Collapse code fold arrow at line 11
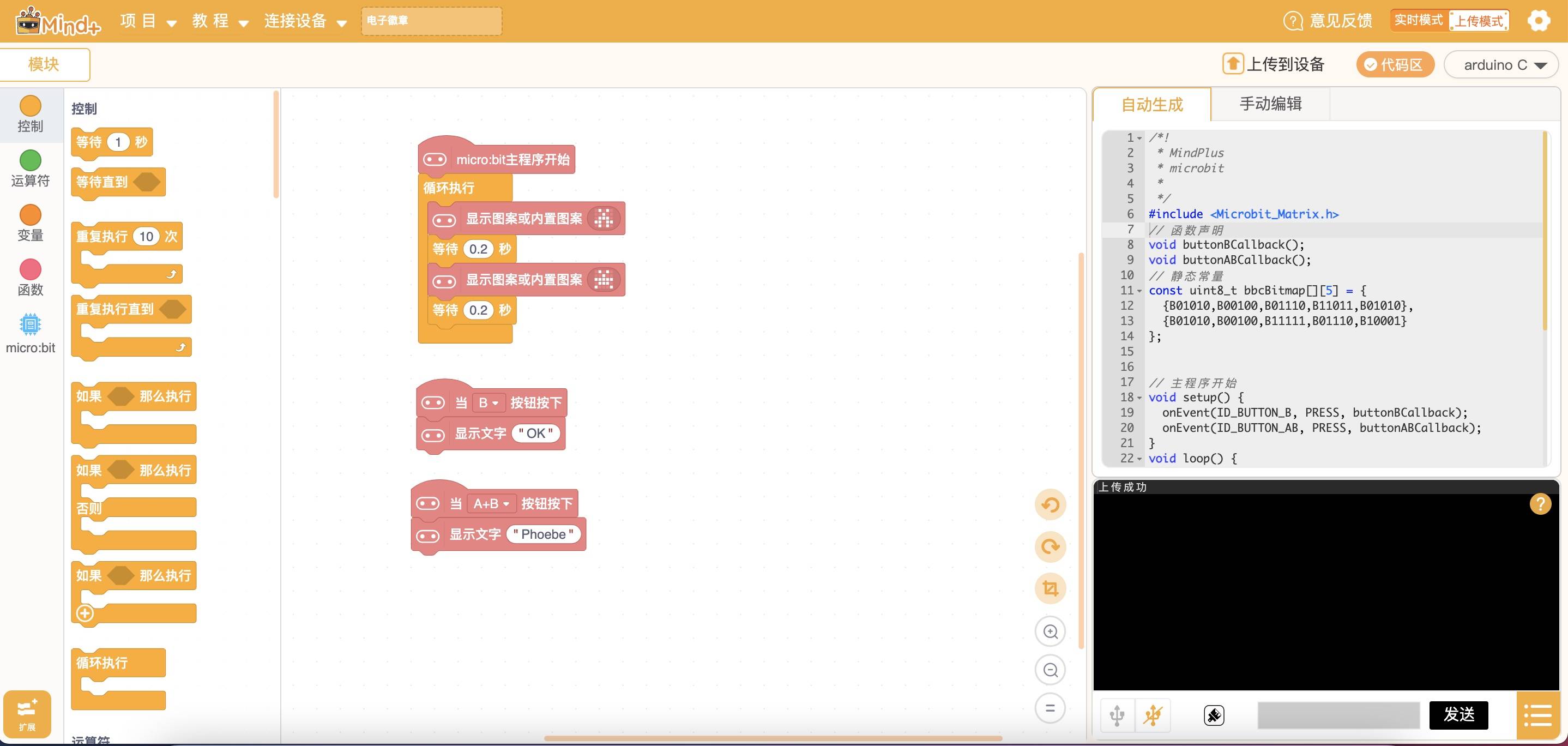Screen dimensions: 1568x746 point(1139,291)
